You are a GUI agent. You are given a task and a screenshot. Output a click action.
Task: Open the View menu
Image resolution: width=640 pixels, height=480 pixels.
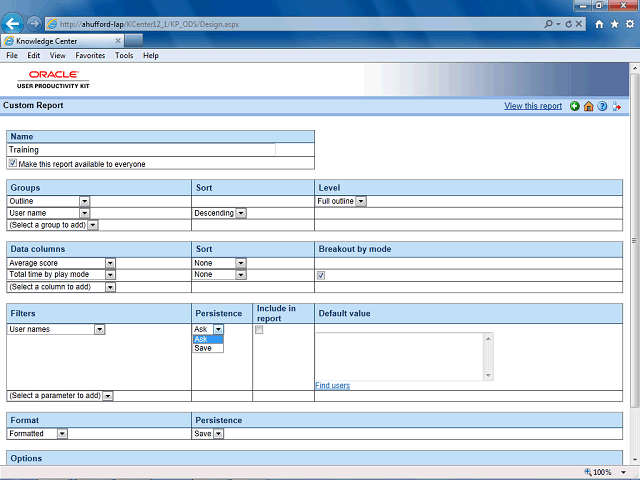(x=58, y=56)
